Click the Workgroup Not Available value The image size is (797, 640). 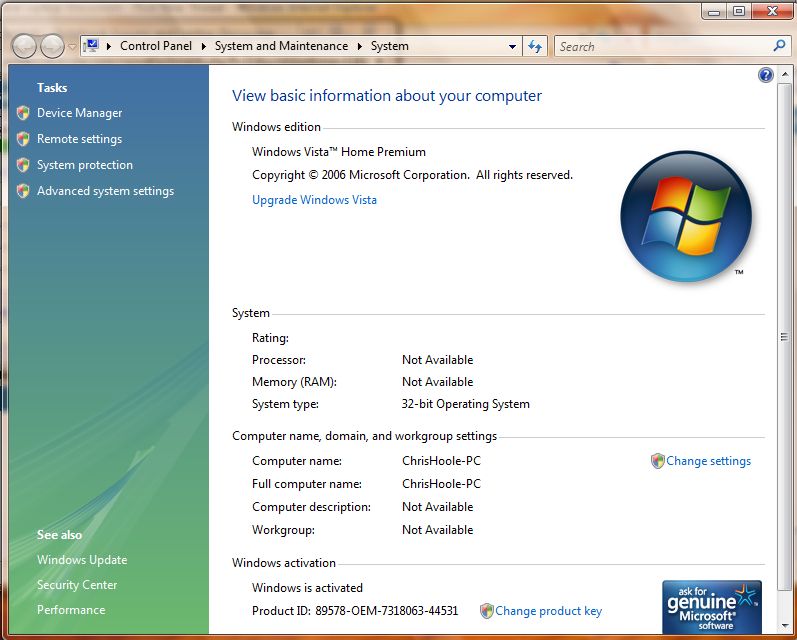pyautogui.click(x=437, y=530)
